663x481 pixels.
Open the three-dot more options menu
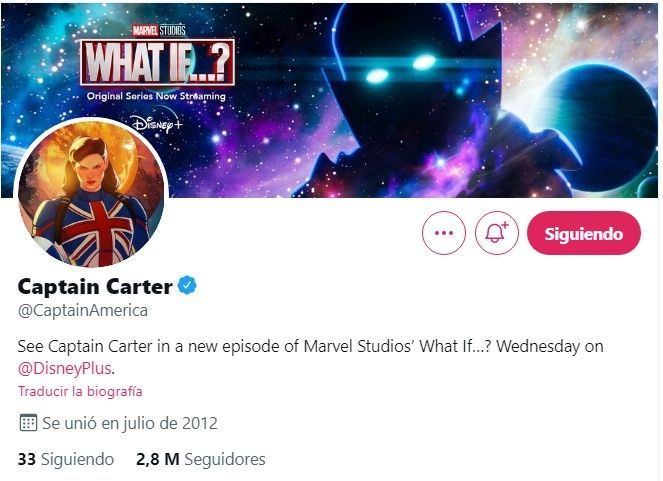click(445, 234)
